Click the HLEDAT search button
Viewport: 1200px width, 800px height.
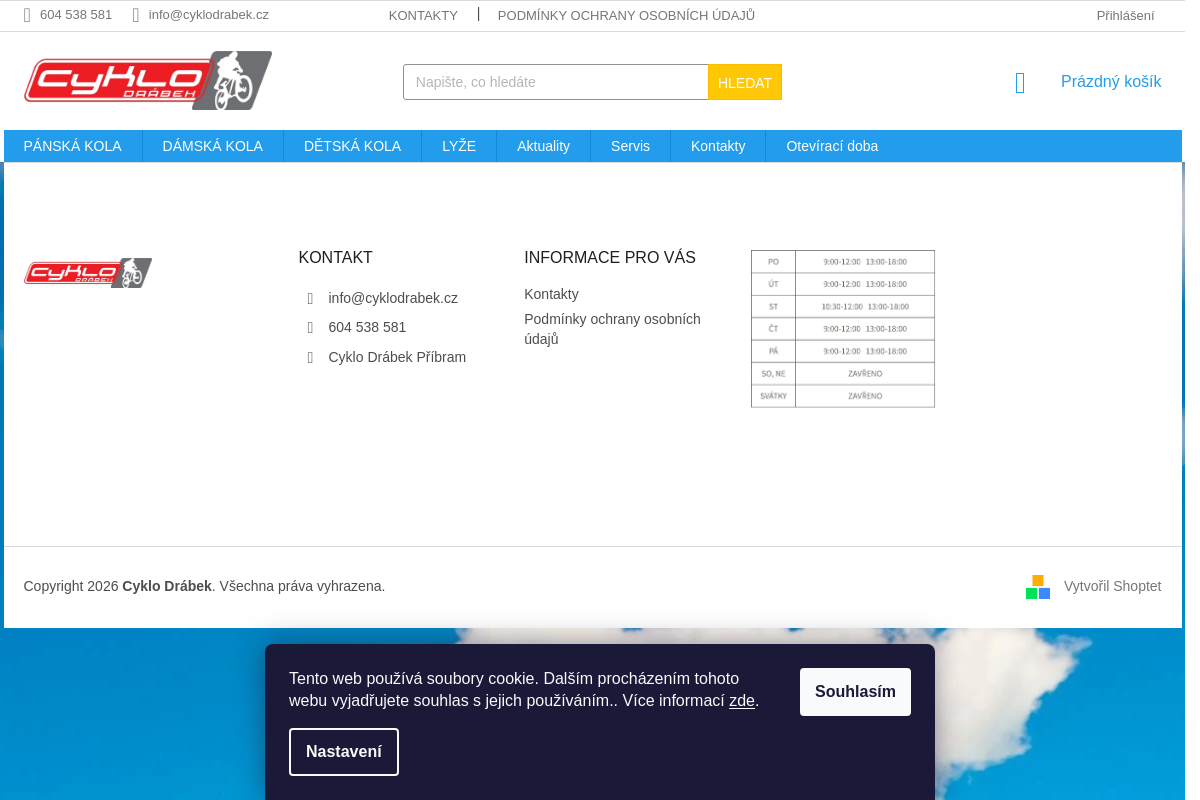coord(745,82)
